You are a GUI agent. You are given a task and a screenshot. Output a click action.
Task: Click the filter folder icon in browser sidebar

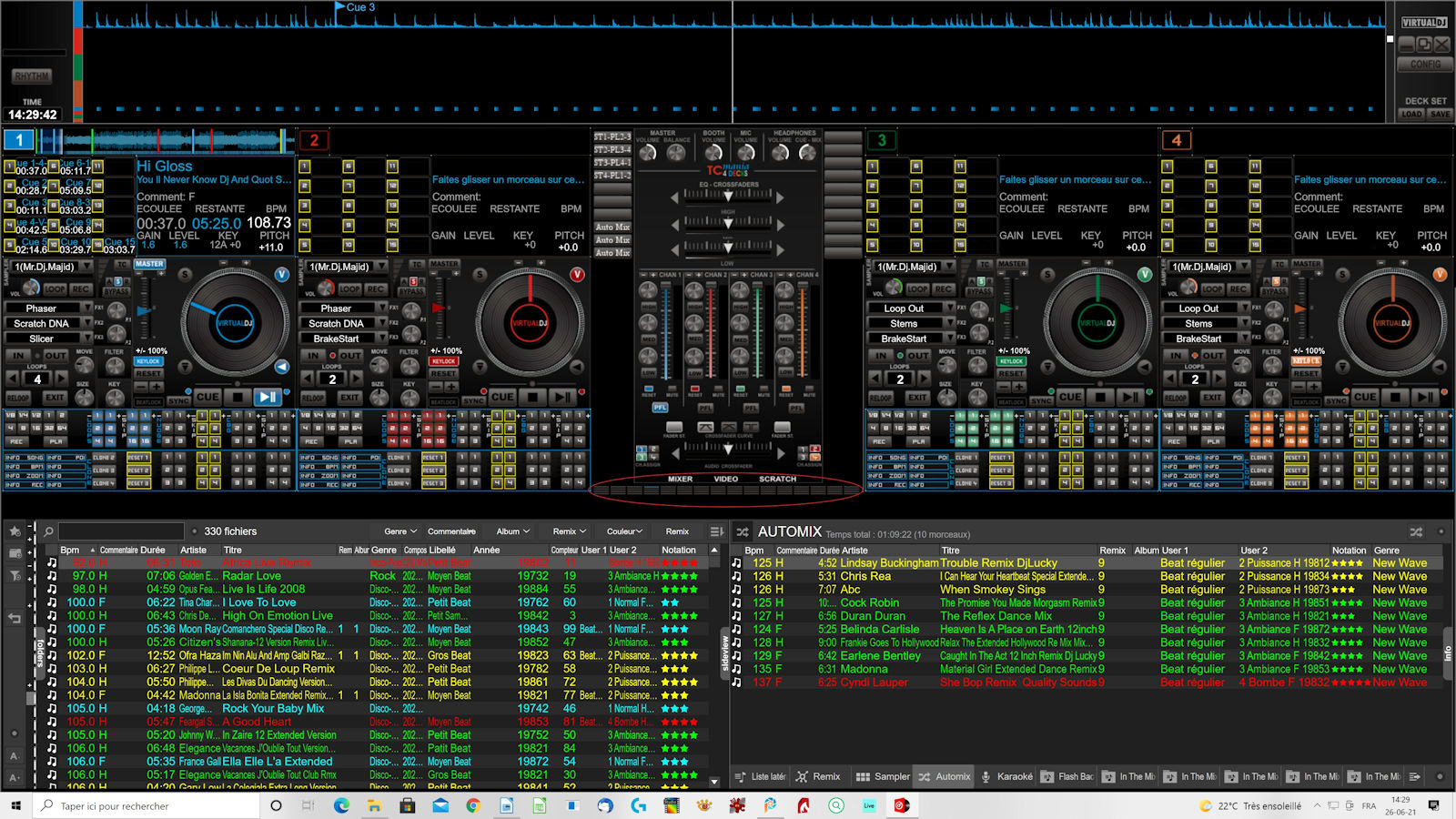coord(15,576)
